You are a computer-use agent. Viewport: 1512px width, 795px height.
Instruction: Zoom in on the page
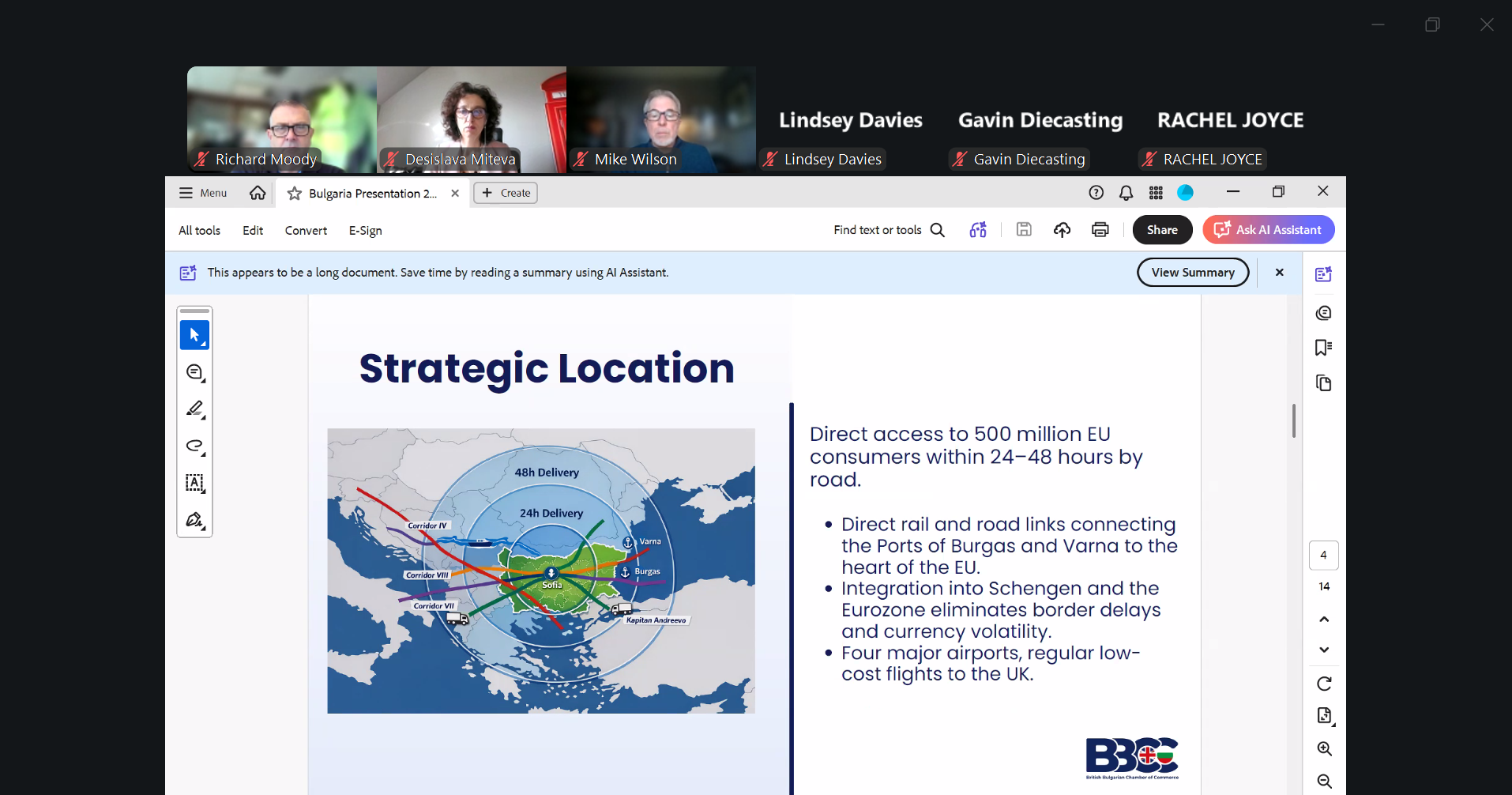[1323, 749]
